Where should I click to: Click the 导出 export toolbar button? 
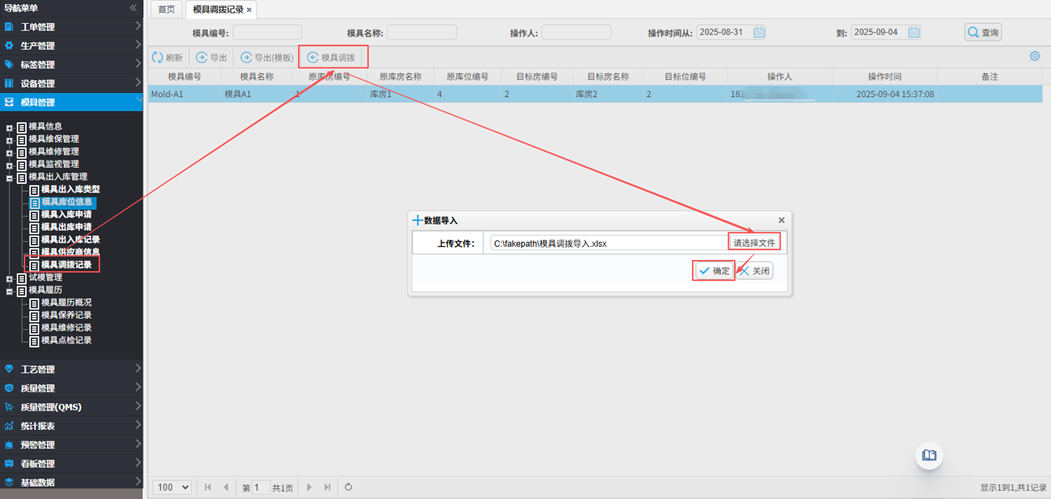212,58
